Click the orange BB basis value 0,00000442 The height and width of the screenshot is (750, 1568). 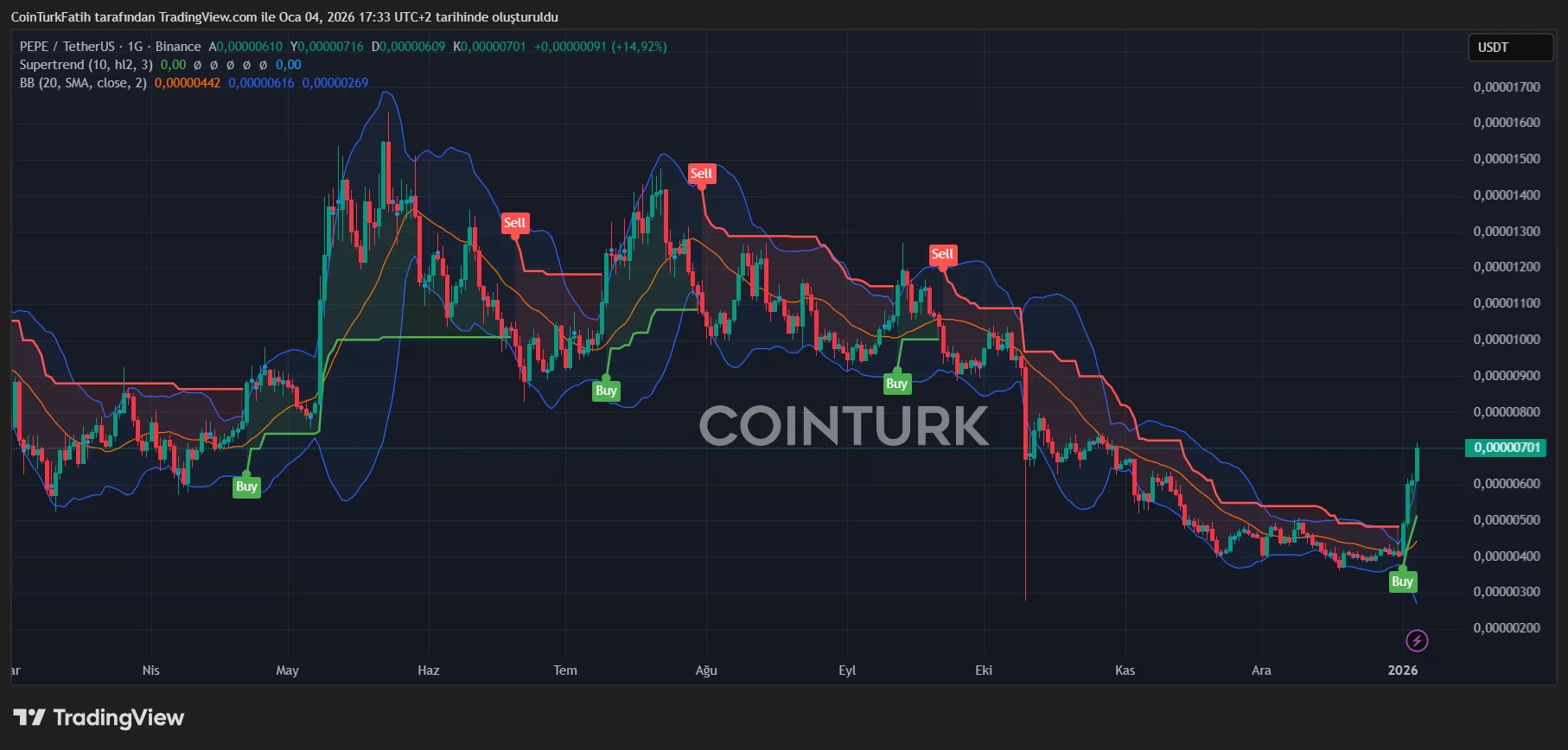tap(187, 83)
